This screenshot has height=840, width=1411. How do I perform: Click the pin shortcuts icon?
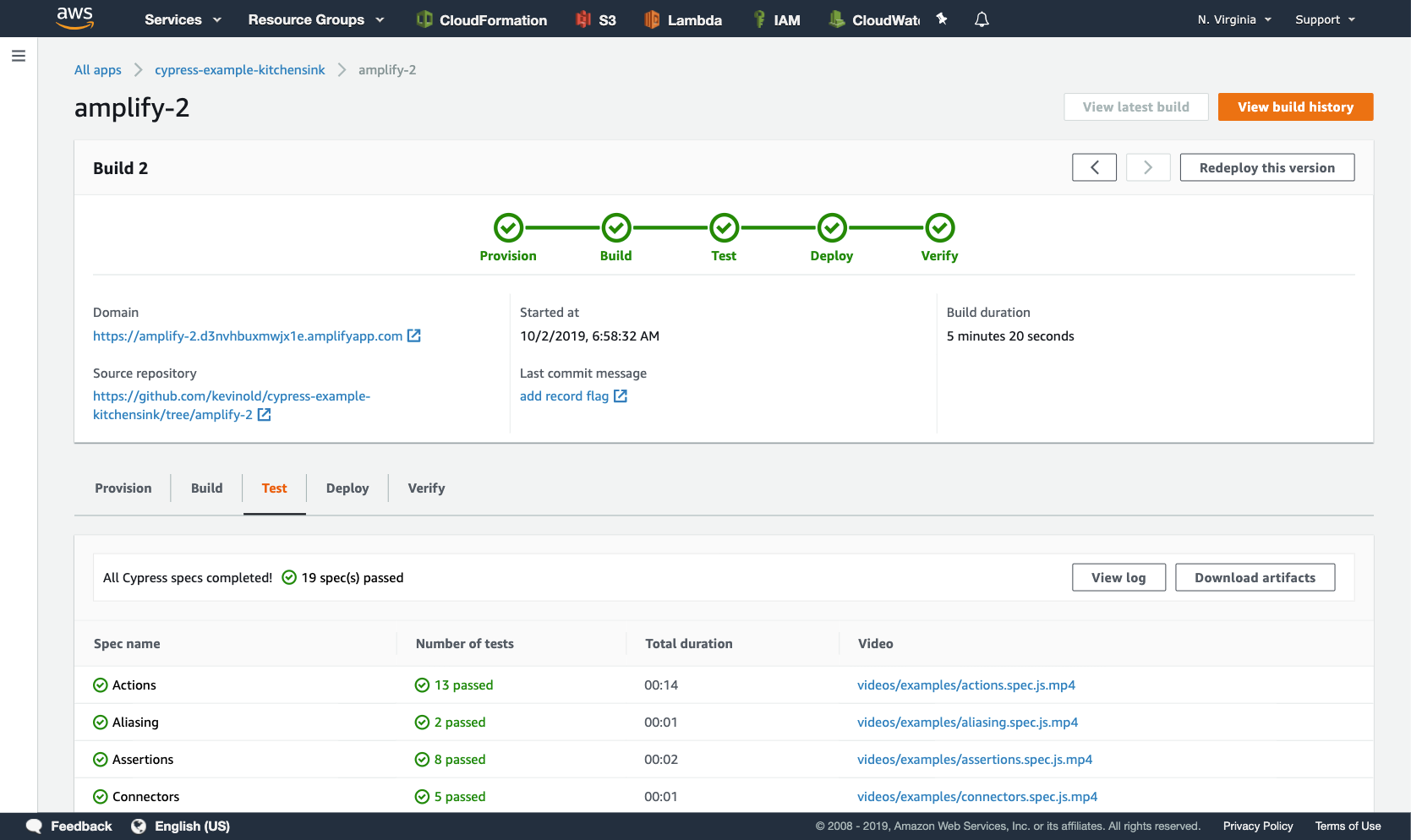[942, 19]
